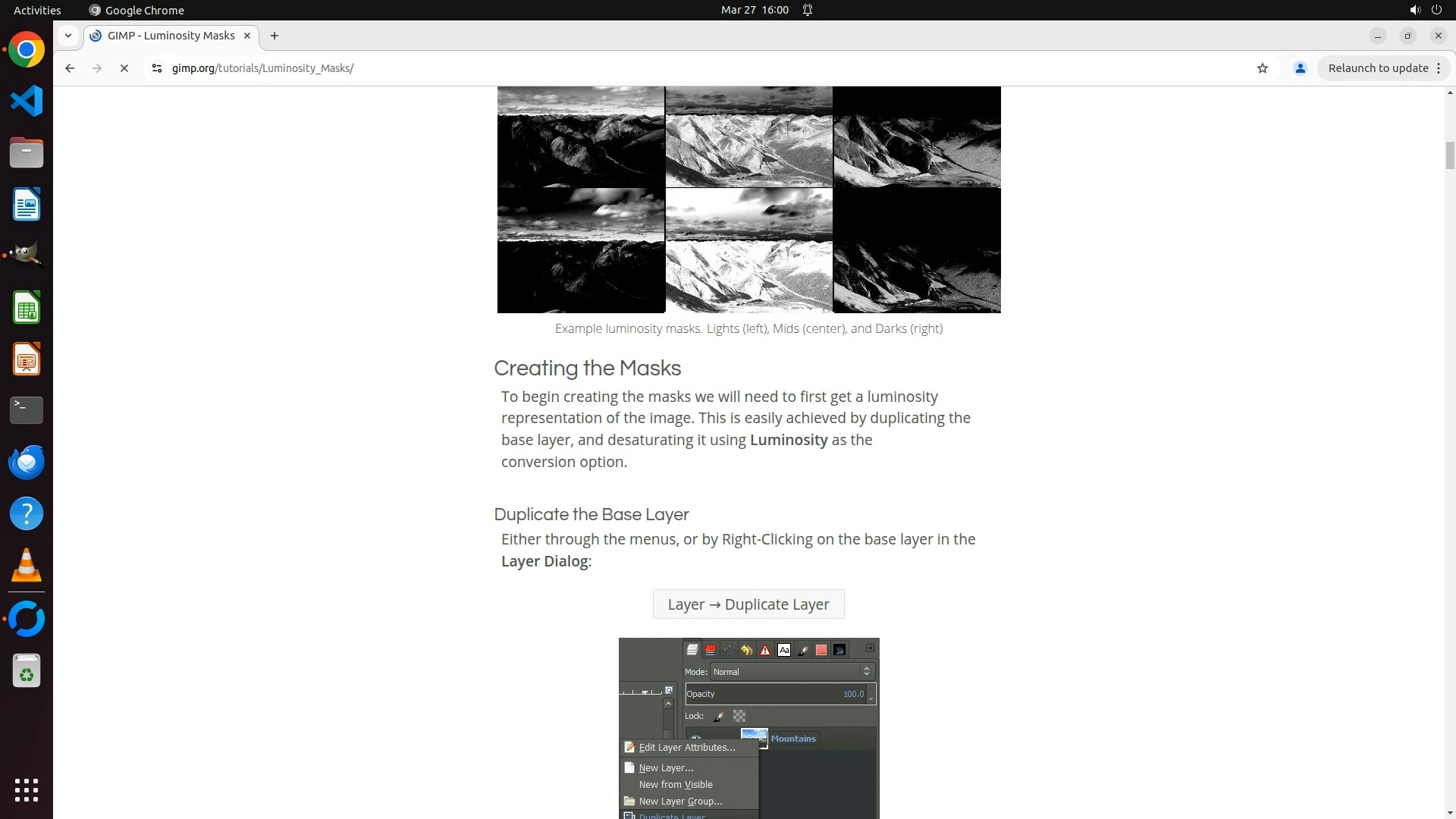Expand the tab search dropdown
This screenshot has height=819, width=1456.
click(68, 36)
